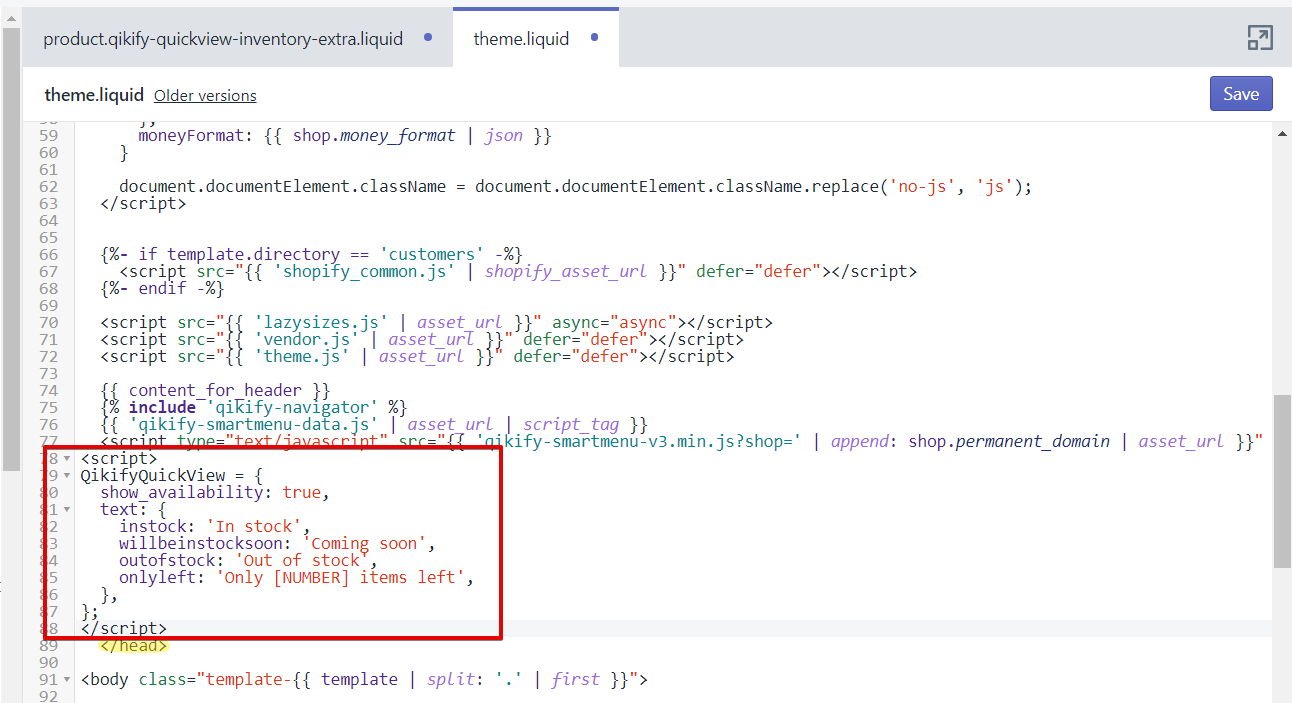The image size is (1292, 703).
Task: Click the scrollbar up arrow in editor
Action: [1282, 133]
